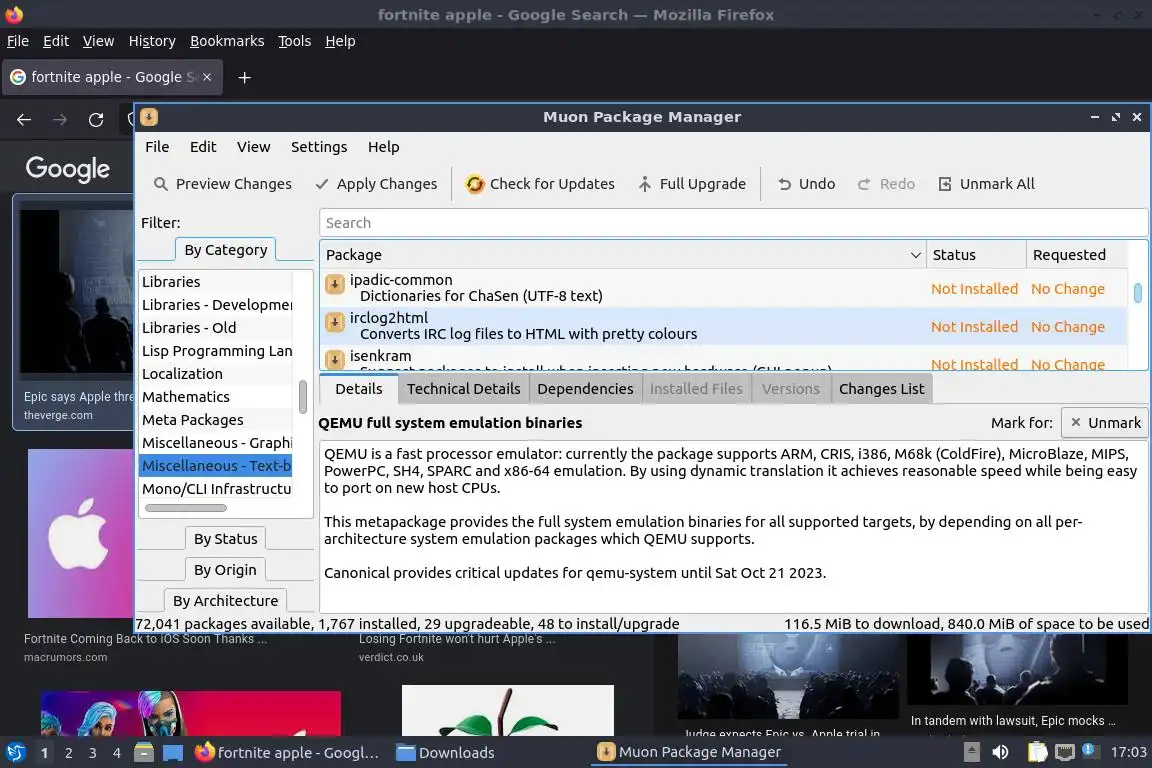This screenshot has width=1152, height=768.
Task: Click the taskbar file manager icon
Action: (144, 753)
